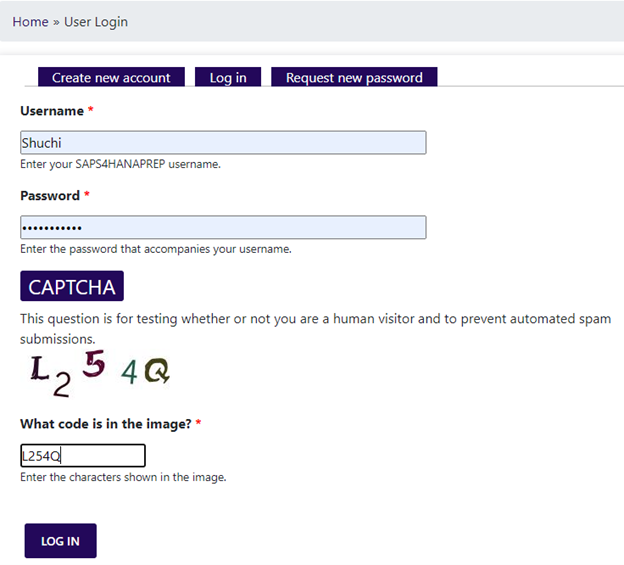Click the Home breadcrumb link
The width and height of the screenshot is (624, 565).
point(30,21)
